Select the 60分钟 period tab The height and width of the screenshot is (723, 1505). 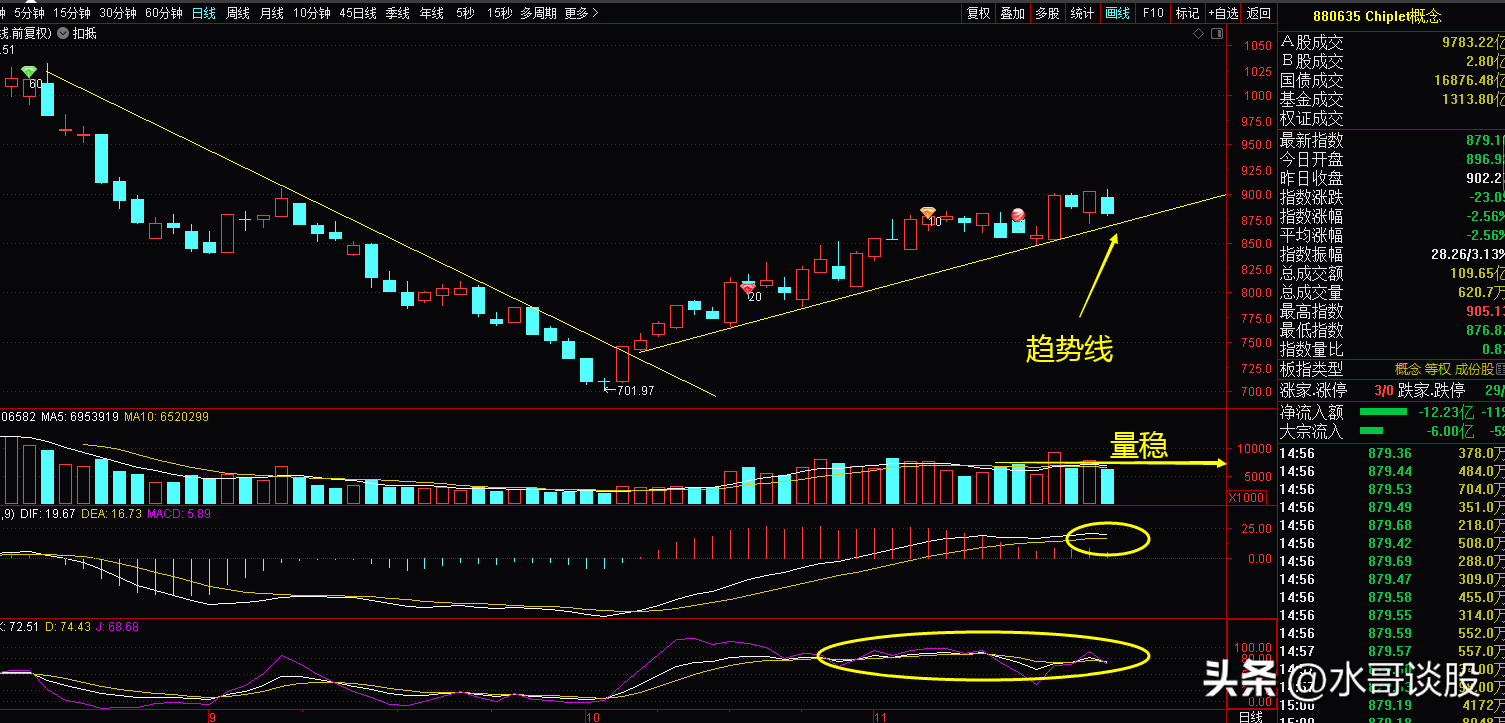(163, 13)
